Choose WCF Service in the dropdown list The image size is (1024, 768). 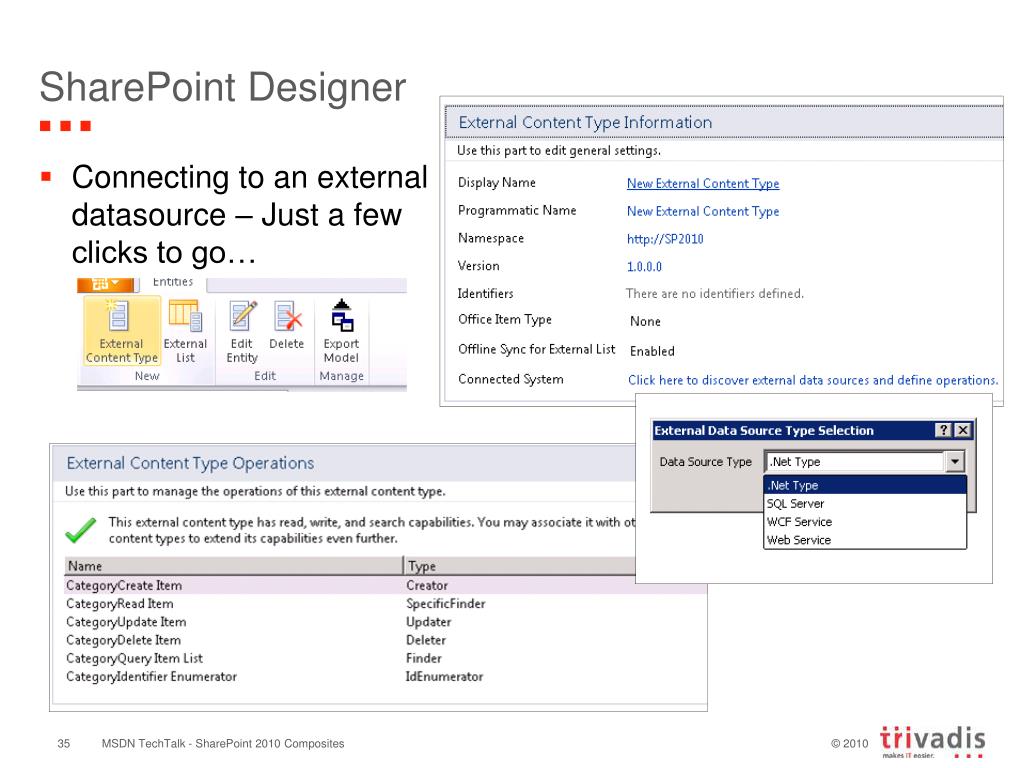865,522
